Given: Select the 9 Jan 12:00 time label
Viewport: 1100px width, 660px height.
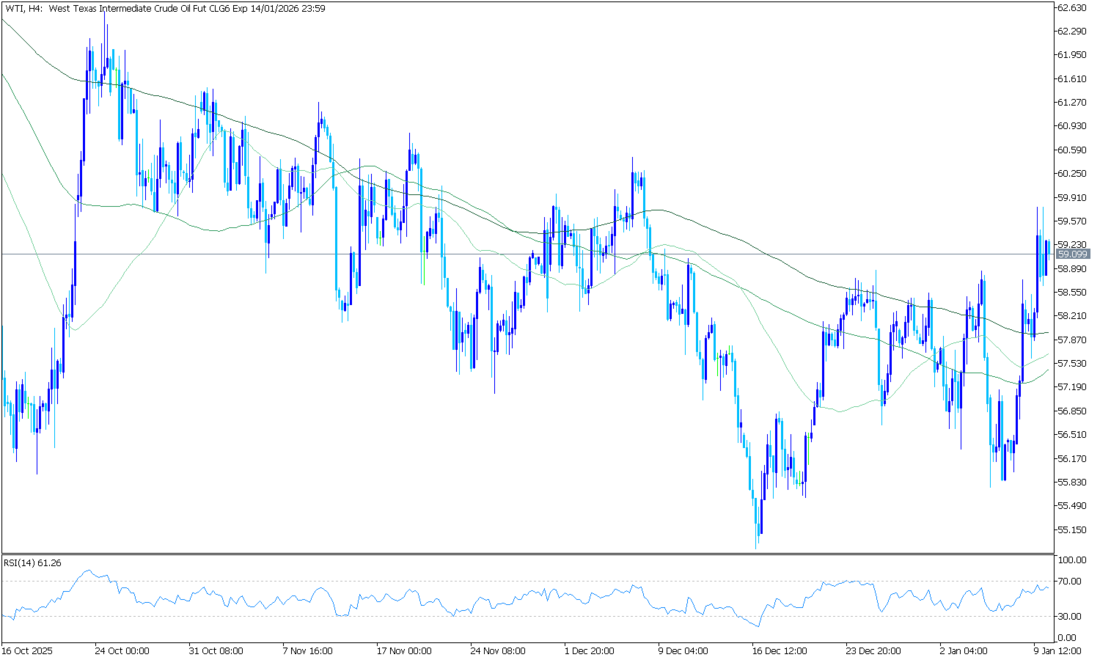Looking at the screenshot, I should coord(1056,650).
